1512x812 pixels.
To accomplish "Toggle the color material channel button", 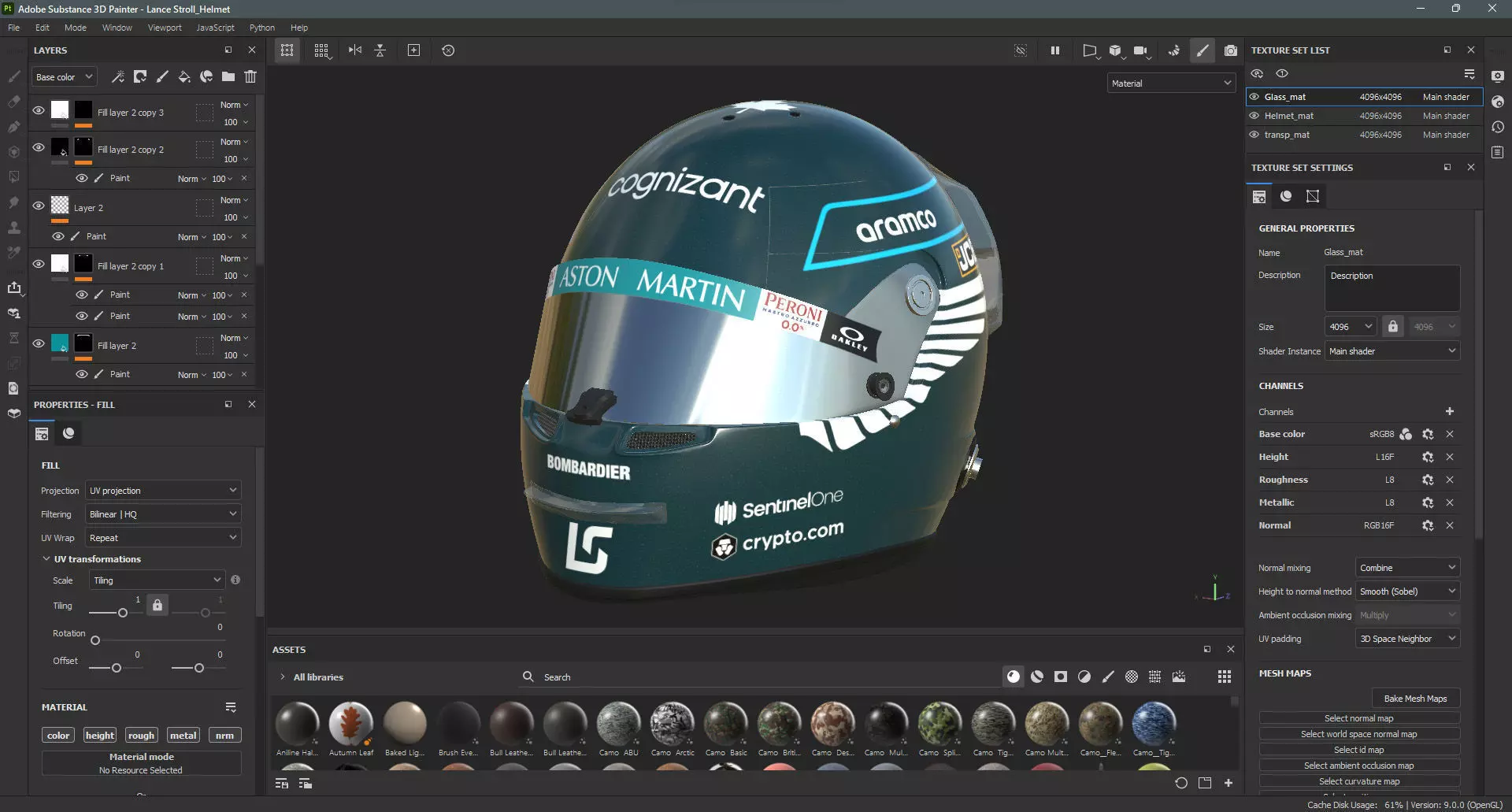I will point(58,735).
